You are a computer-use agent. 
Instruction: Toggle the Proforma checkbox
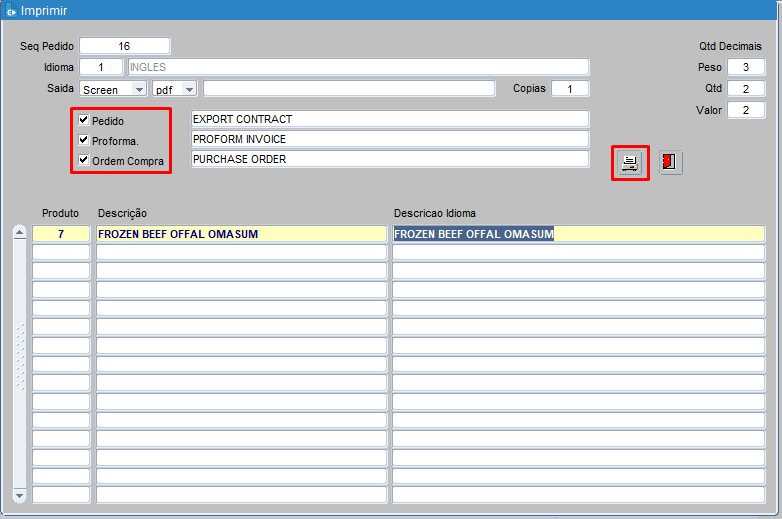tap(84, 140)
